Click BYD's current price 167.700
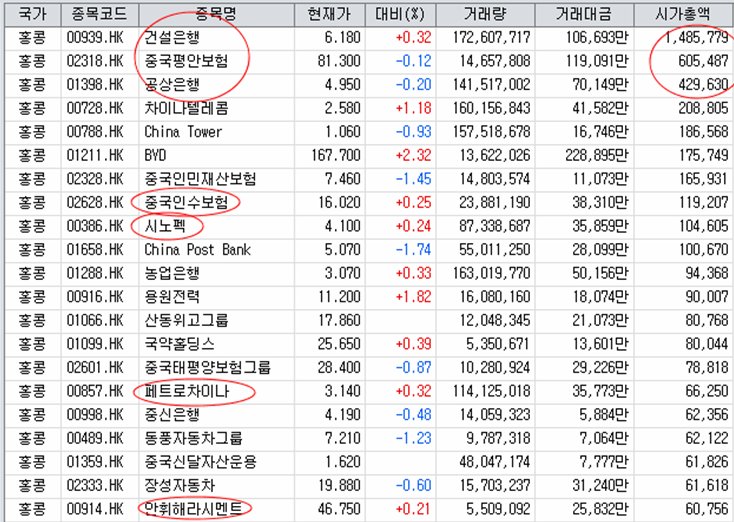 click(x=336, y=155)
